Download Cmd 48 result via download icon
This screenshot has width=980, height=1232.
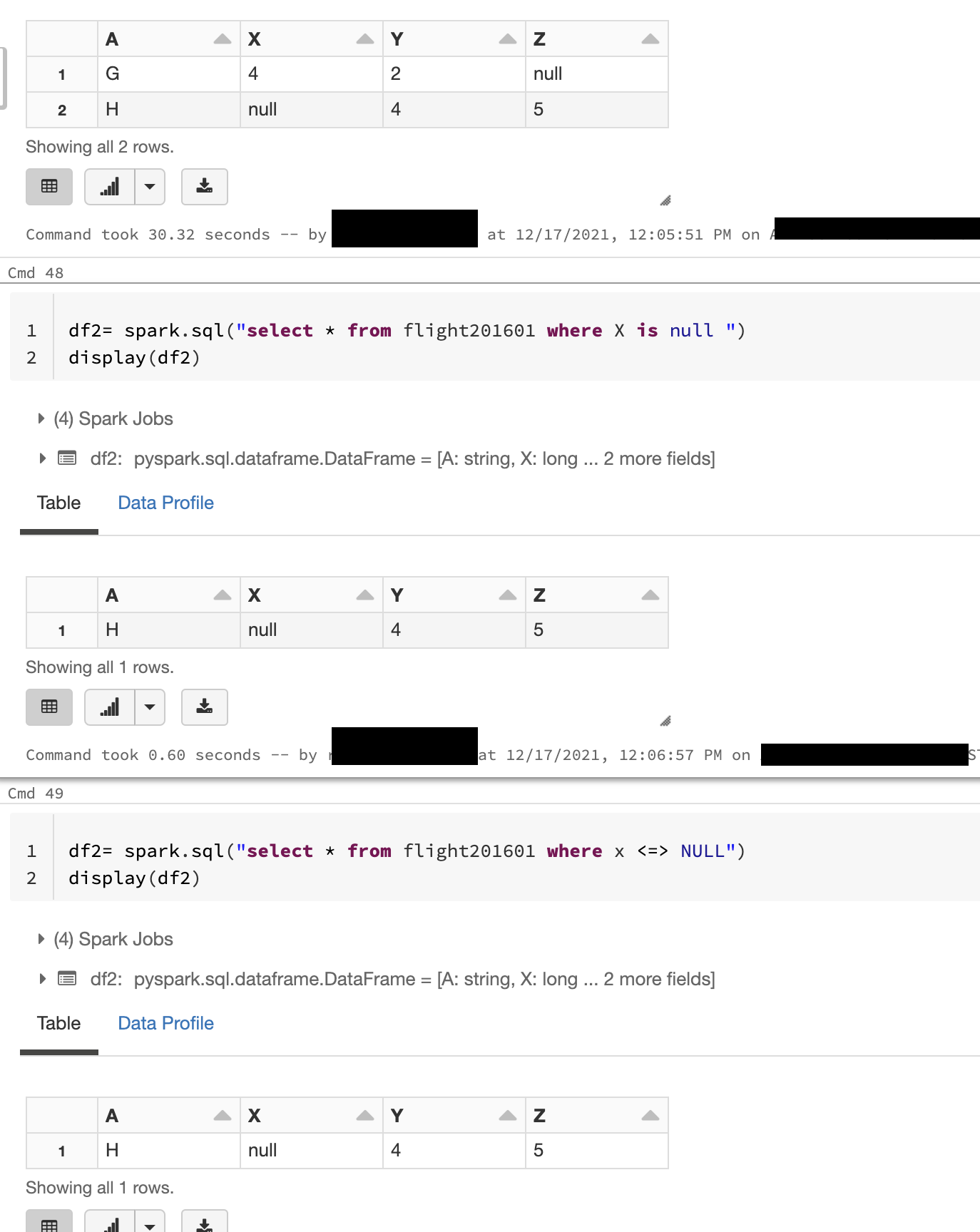click(205, 707)
